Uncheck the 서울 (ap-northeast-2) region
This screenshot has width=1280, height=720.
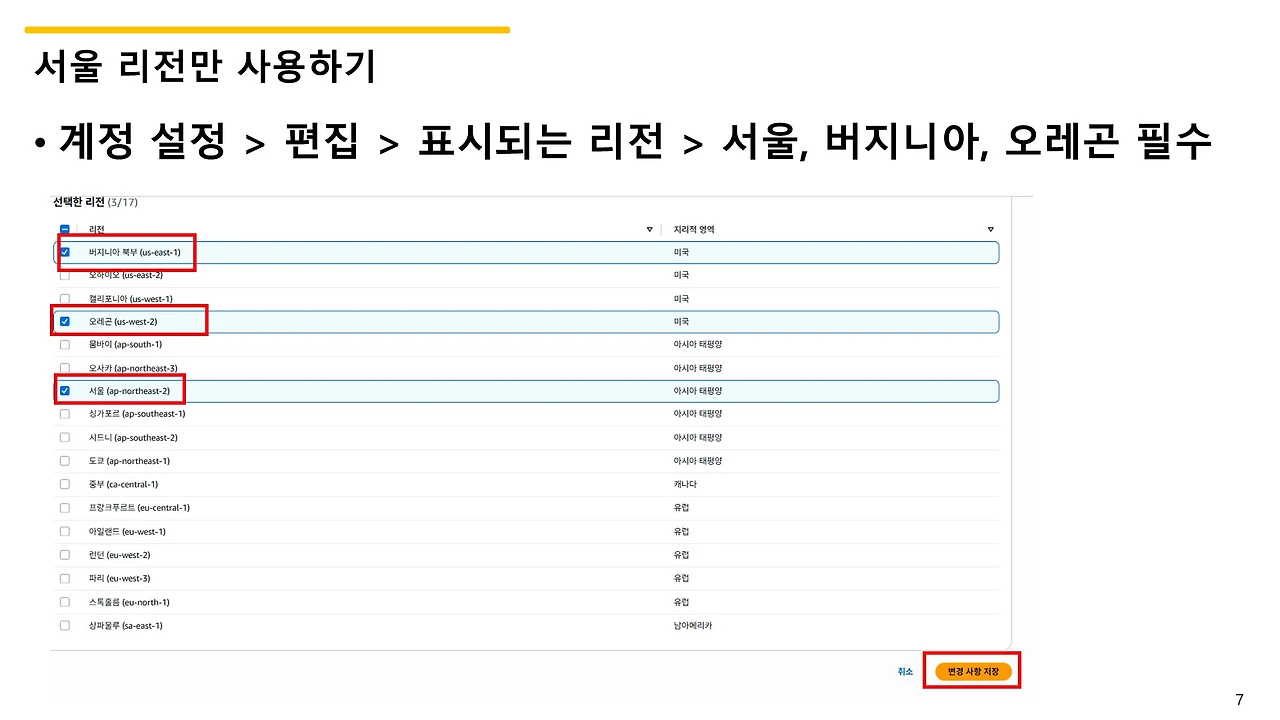64,391
